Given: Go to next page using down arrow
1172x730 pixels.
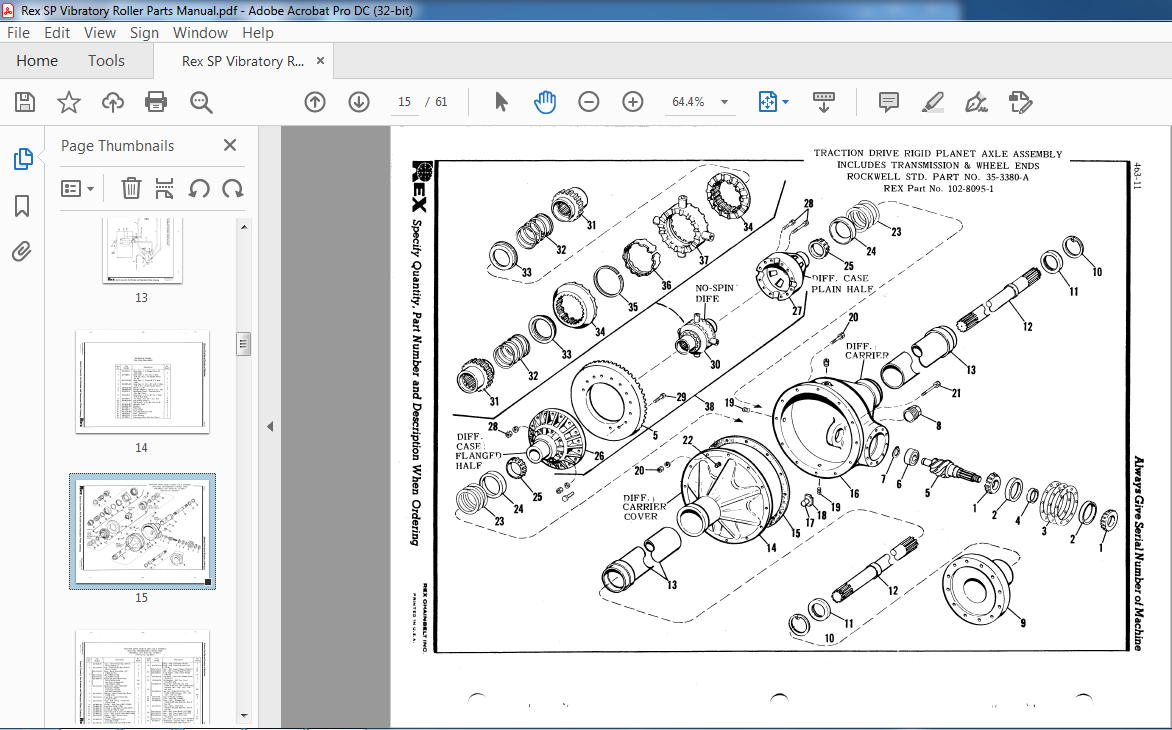Looking at the screenshot, I should [x=359, y=102].
